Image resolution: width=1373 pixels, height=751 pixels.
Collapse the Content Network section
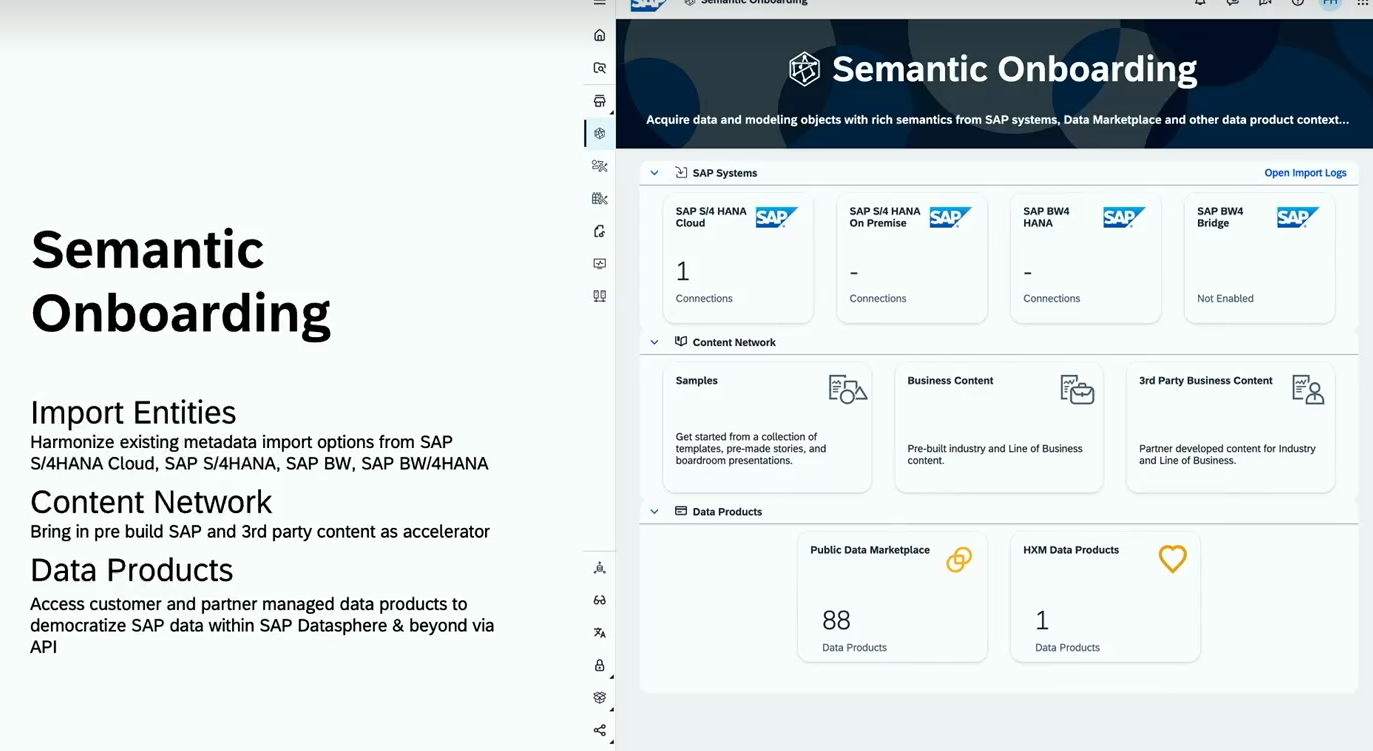pos(654,341)
